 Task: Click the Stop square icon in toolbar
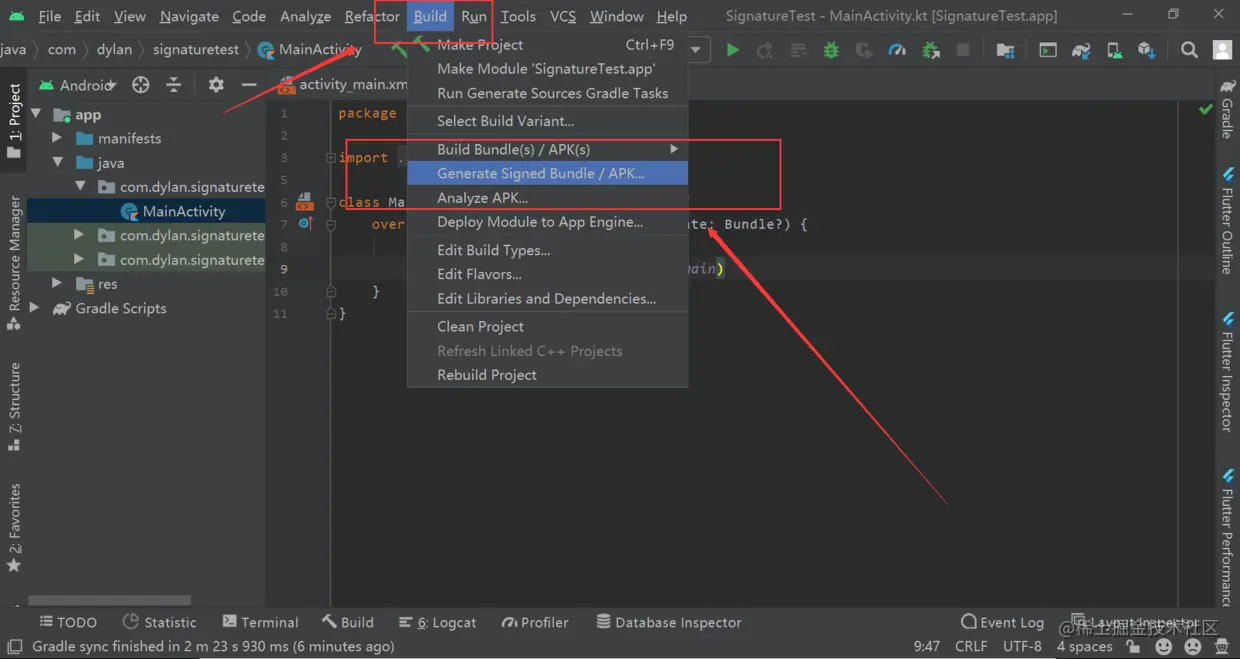tap(963, 50)
